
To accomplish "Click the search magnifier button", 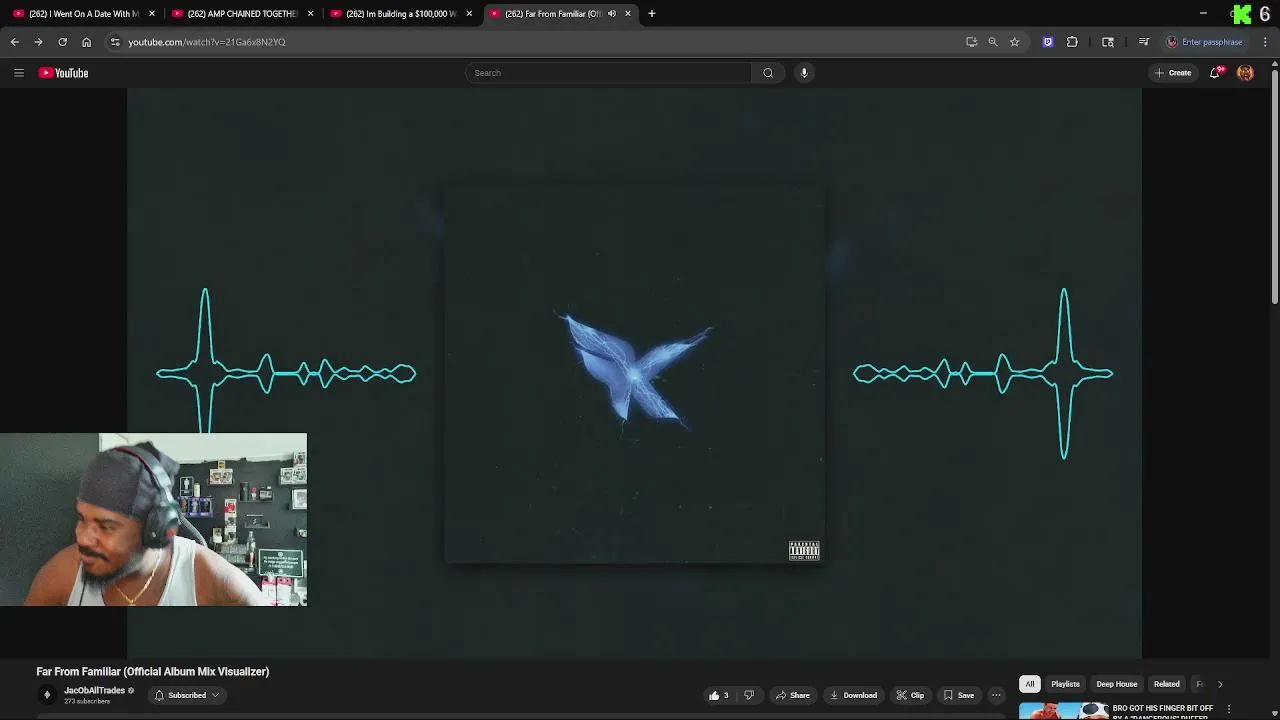I will click(x=768, y=73).
